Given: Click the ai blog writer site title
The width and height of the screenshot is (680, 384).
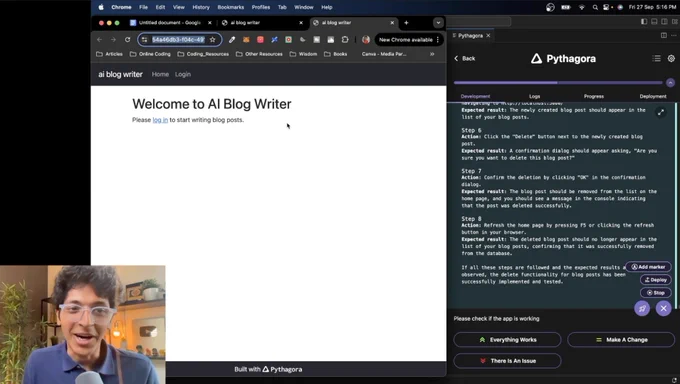Looking at the screenshot, I should pyautogui.click(x=120, y=74).
